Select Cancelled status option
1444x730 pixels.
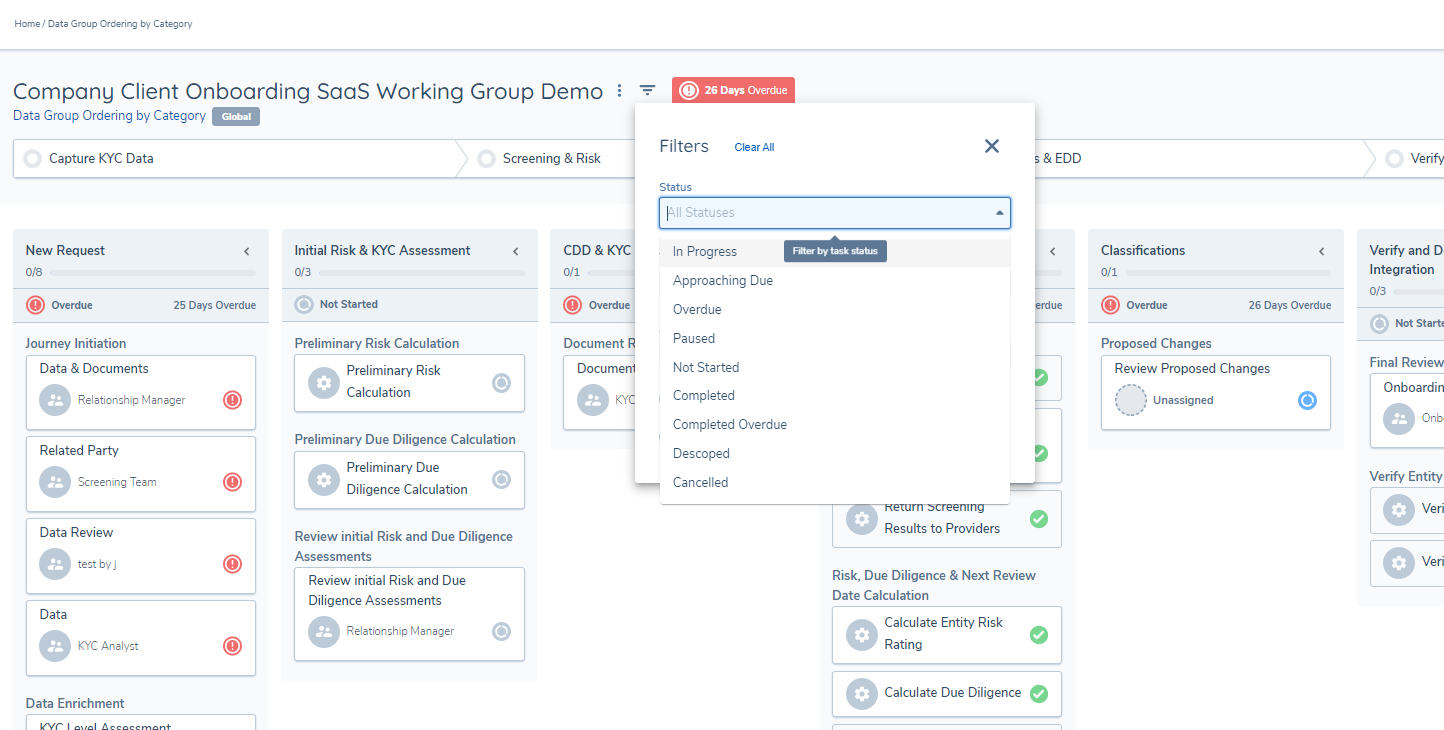click(835, 483)
